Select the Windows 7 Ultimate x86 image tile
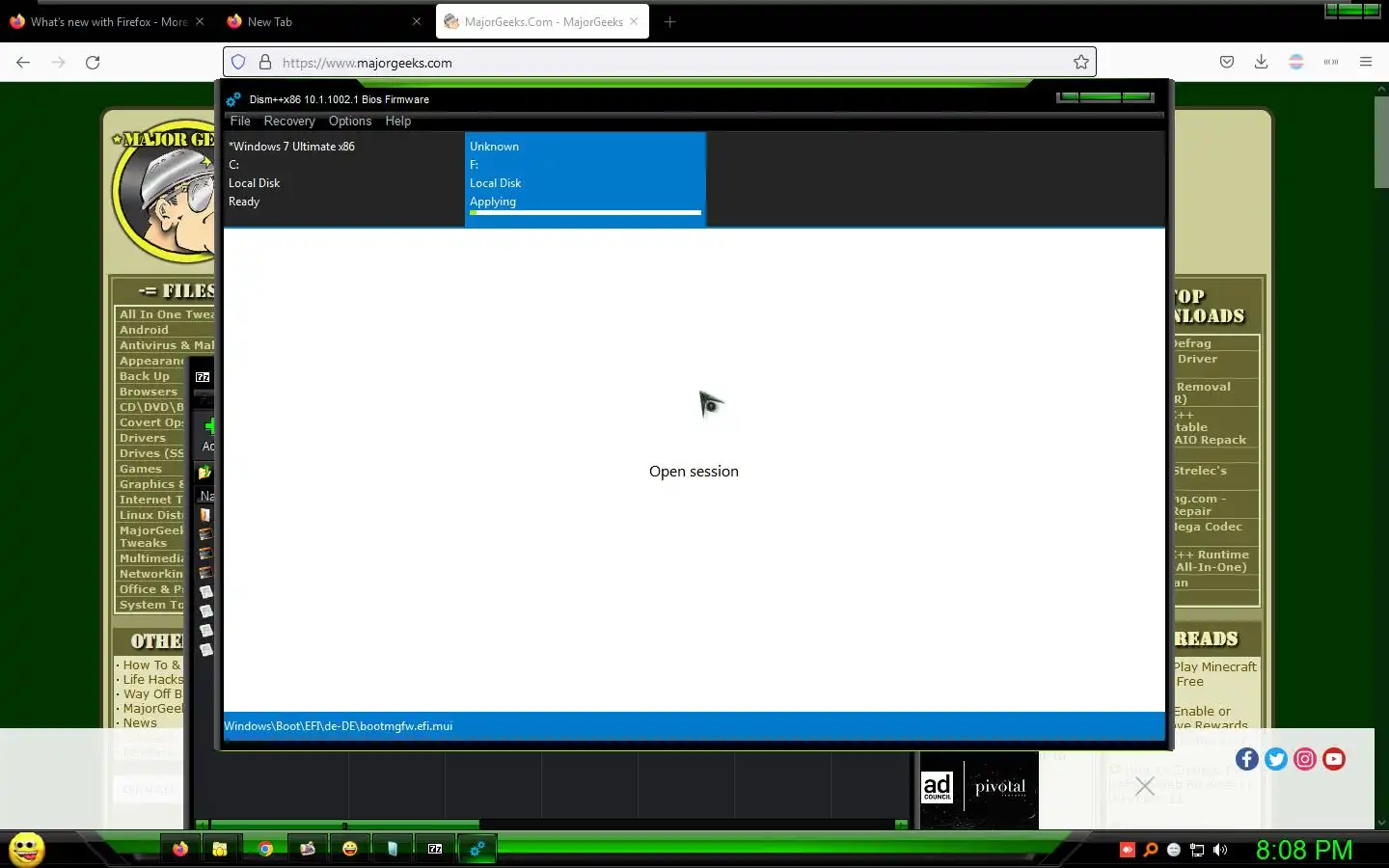 pyautogui.click(x=344, y=178)
